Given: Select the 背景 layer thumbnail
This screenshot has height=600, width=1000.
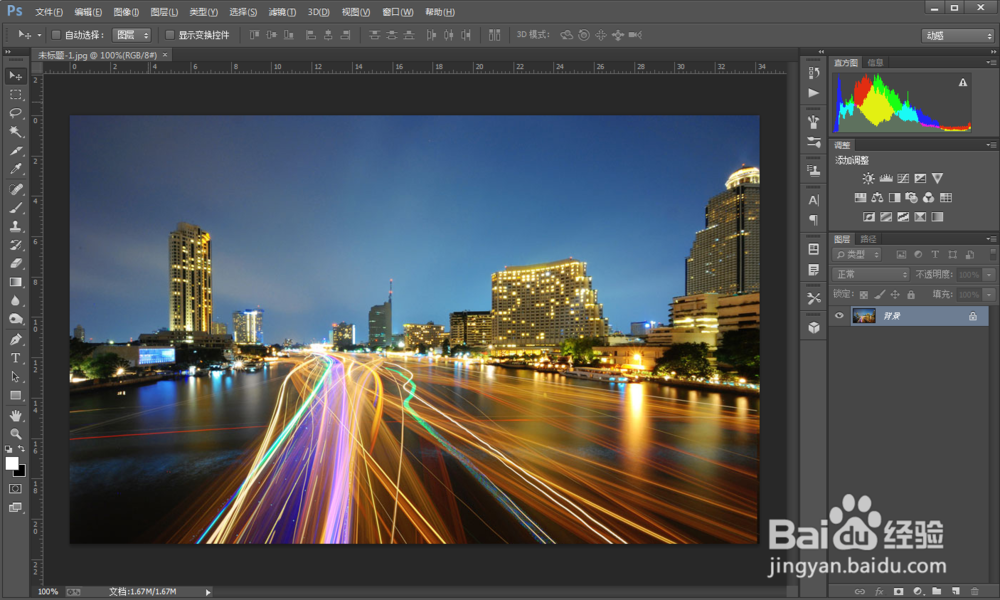Looking at the screenshot, I should 864,316.
